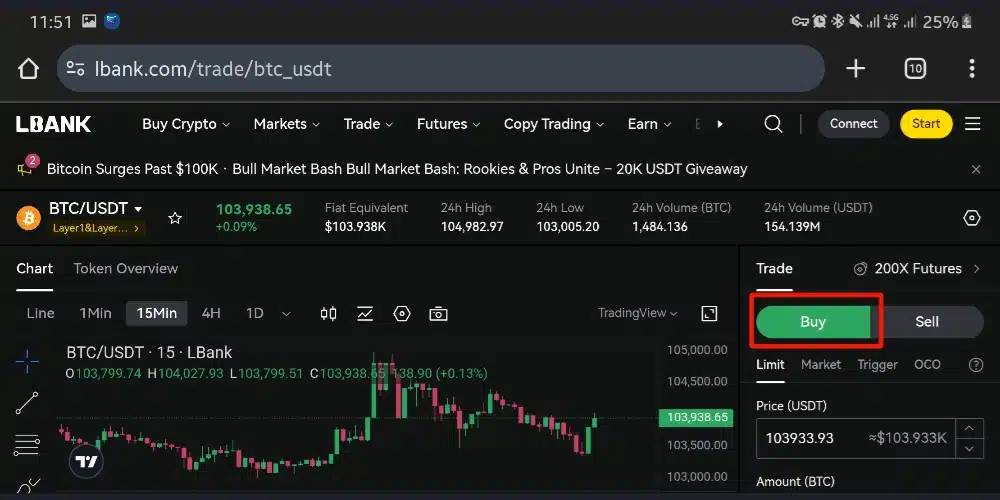Expand the Buy Crypto menu

(x=186, y=124)
